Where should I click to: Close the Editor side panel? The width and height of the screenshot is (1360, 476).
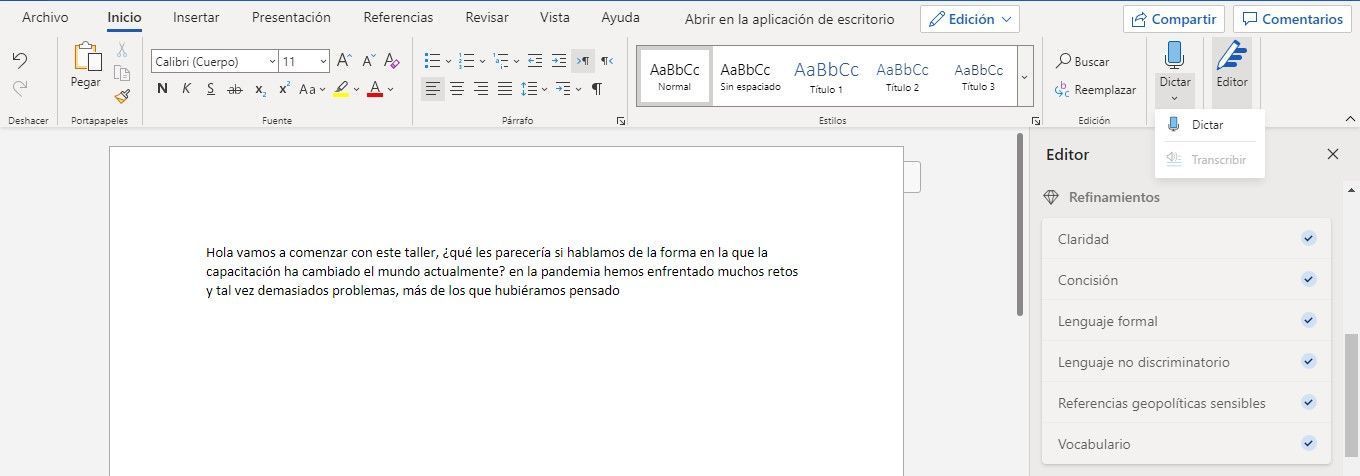tap(1332, 154)
